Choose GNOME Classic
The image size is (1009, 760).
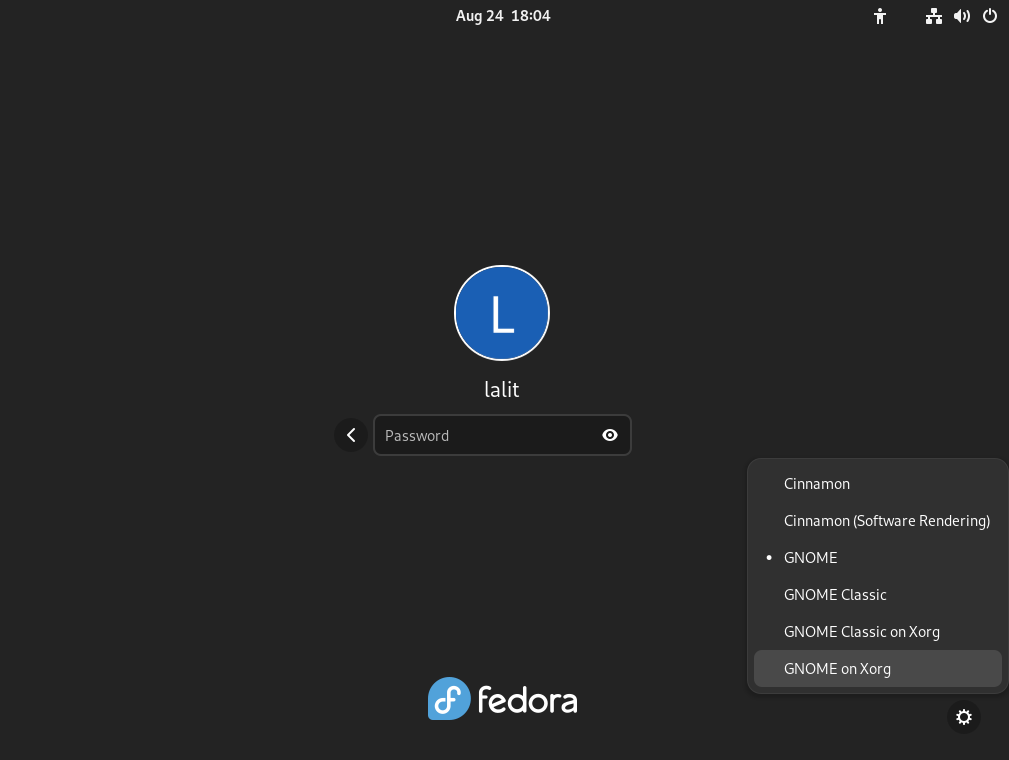835,594
